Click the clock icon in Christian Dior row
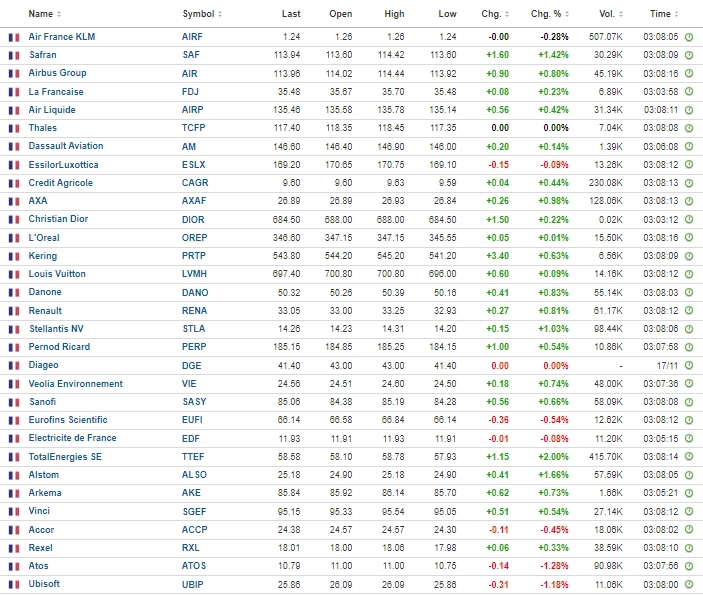Image resolution: width=703 pixels, height=596 pixels. [x=689, y=220]
